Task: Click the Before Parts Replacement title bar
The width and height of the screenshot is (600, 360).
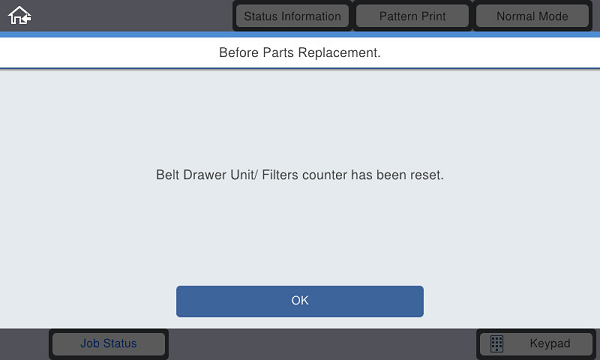Action: pos(300,52)
